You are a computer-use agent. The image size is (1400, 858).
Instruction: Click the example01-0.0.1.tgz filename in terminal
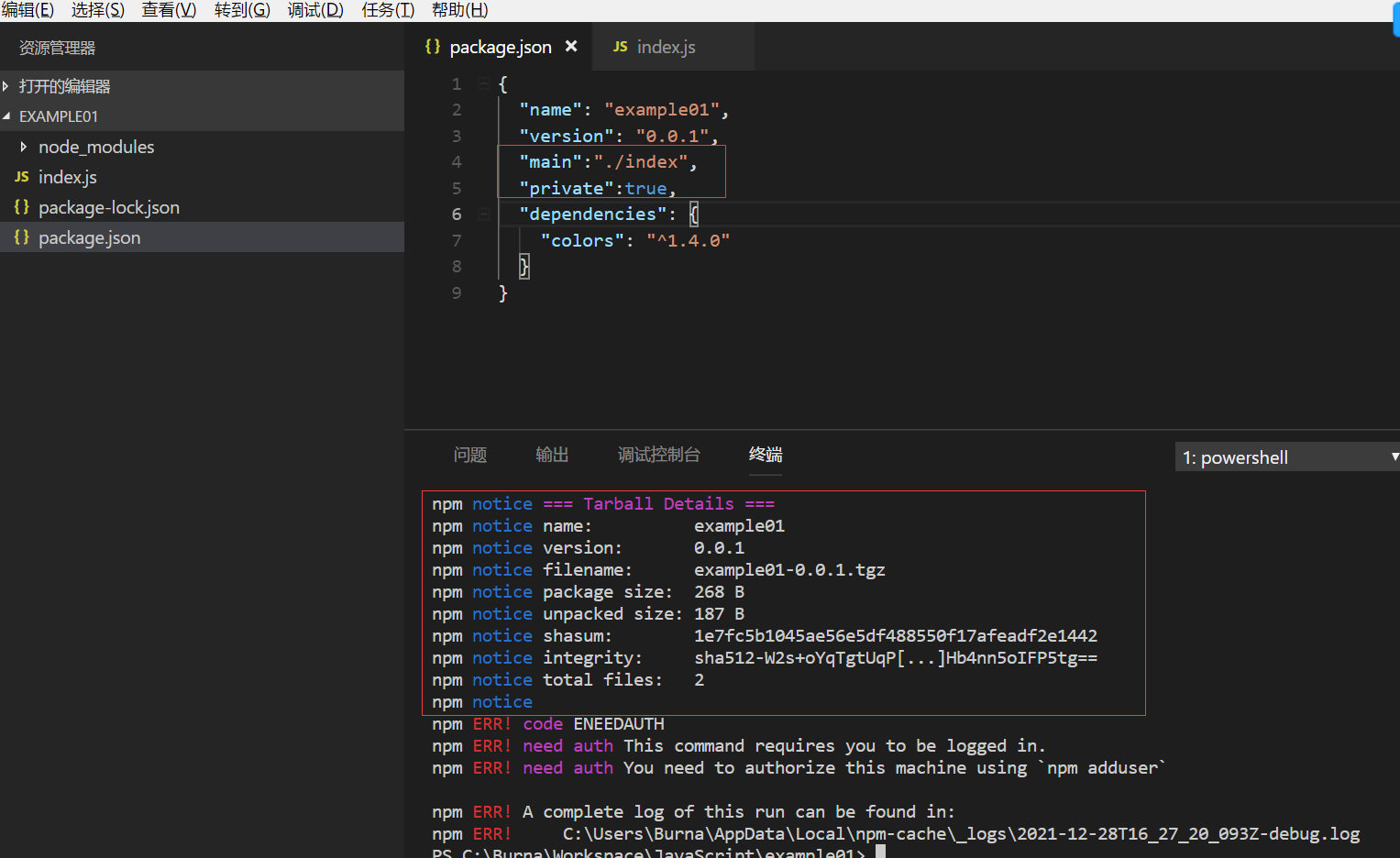coord(789,570)
